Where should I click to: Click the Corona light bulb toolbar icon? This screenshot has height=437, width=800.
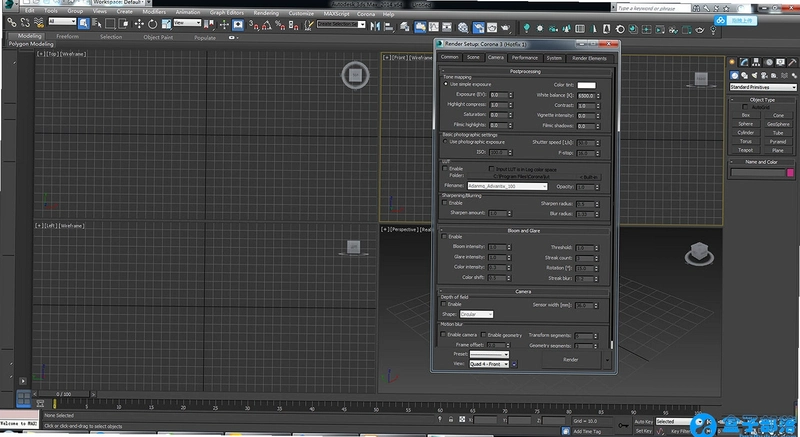(527, 28)
